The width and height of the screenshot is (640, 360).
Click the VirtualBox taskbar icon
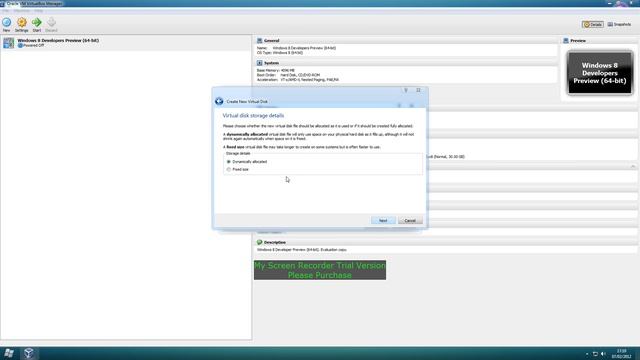coord(29,353)
